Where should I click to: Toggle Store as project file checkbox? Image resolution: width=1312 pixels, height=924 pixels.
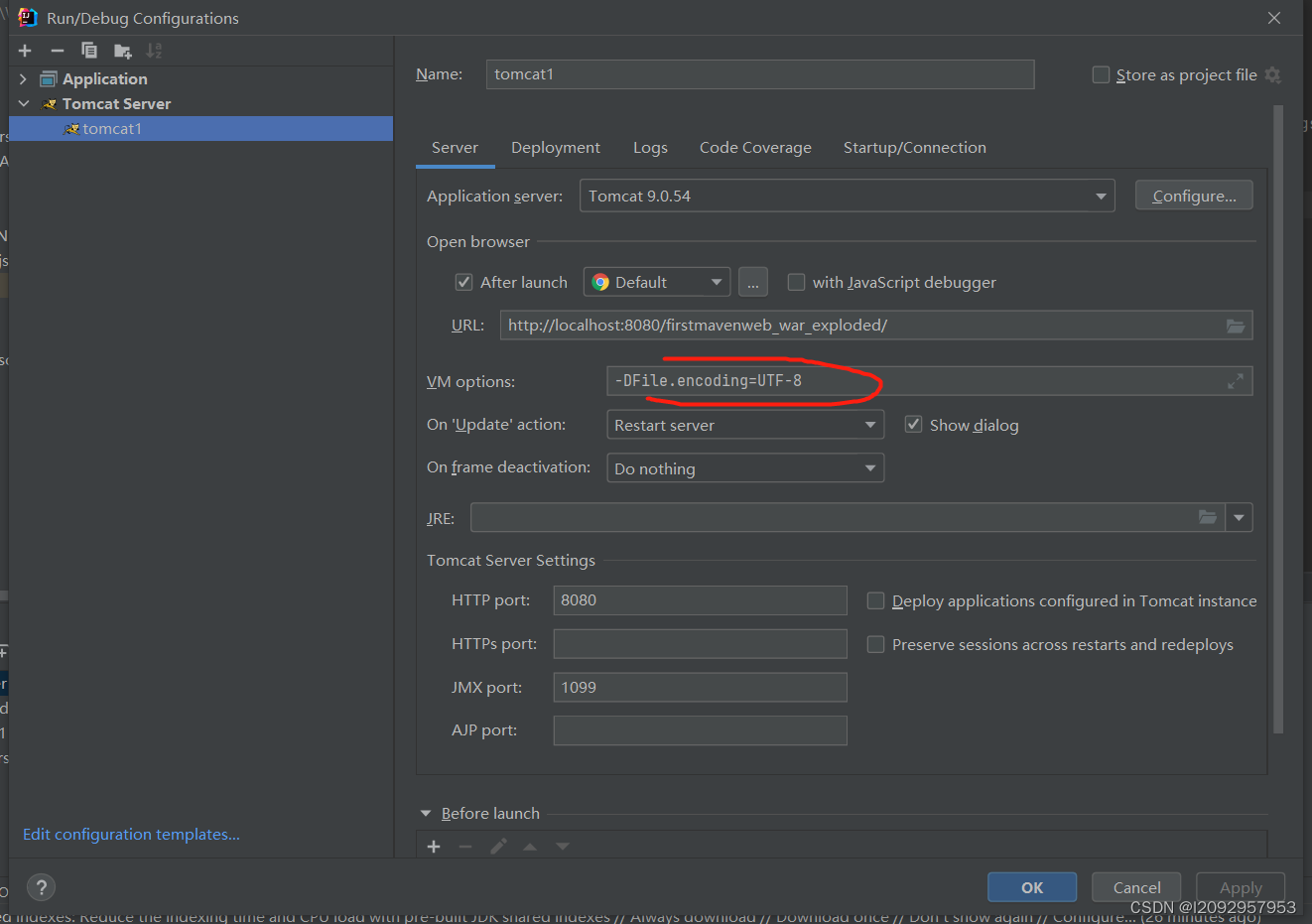(x=1101, y=75)
